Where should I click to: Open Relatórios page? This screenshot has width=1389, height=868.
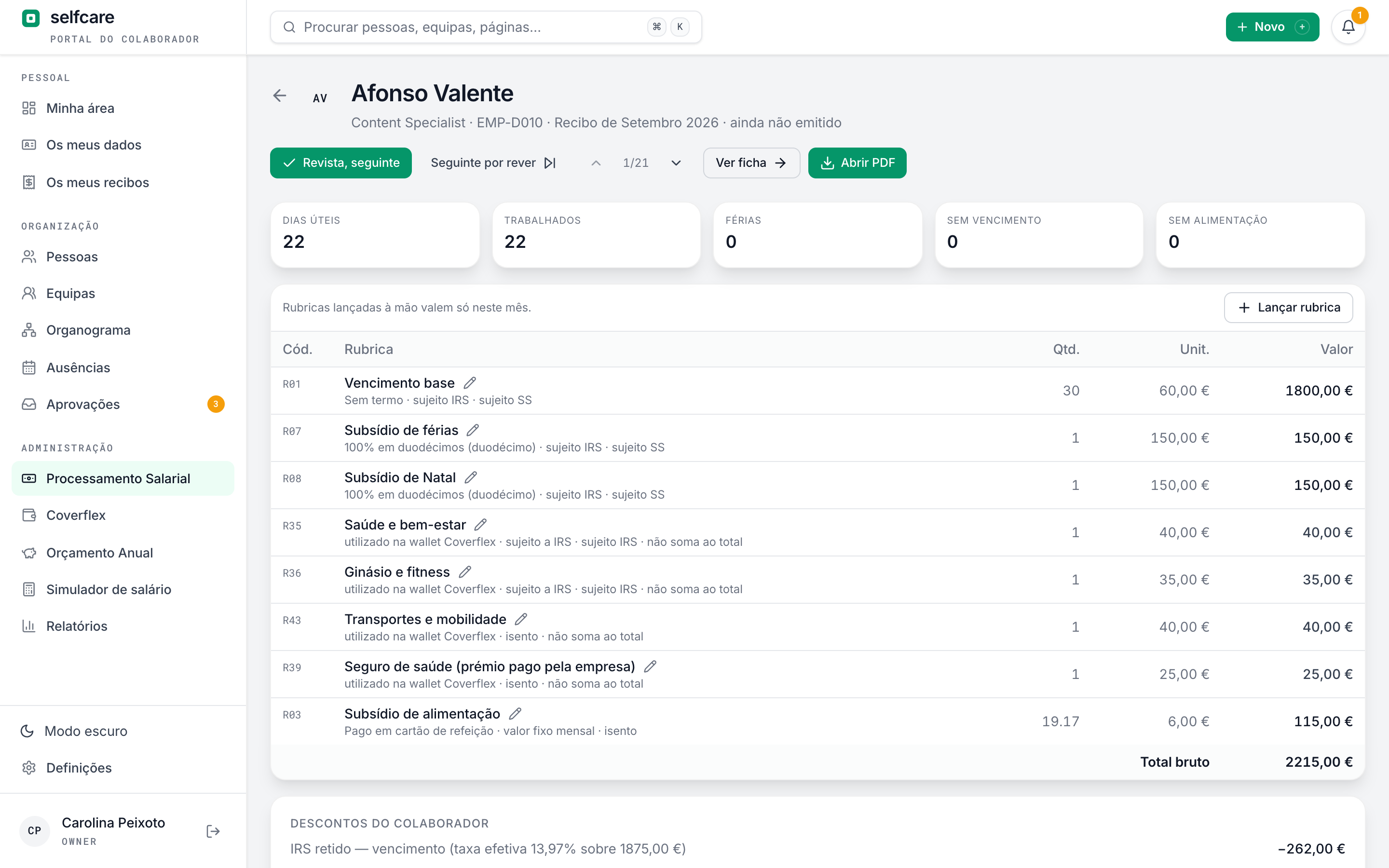click(123, 626)
